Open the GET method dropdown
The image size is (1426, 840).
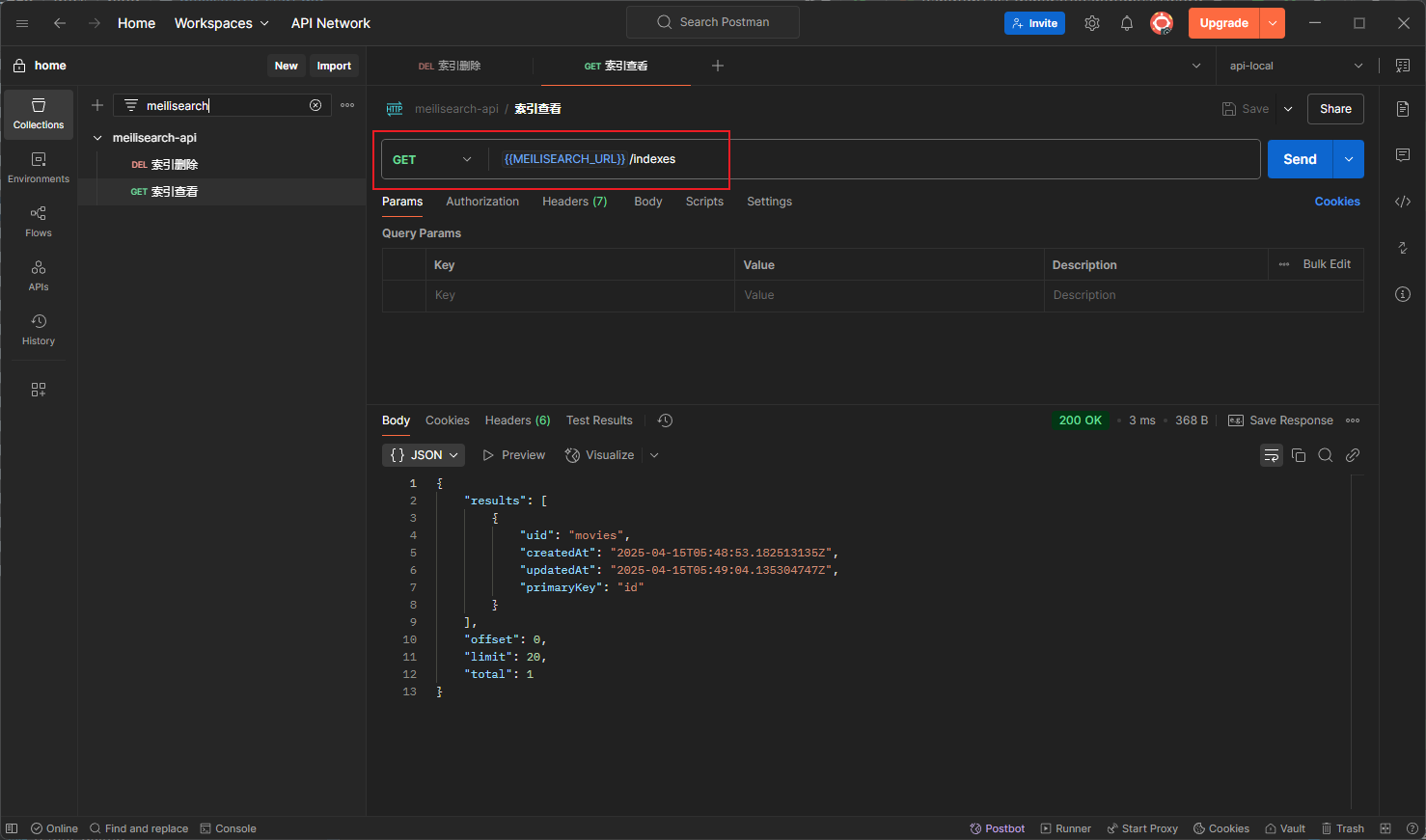(433, 159)
